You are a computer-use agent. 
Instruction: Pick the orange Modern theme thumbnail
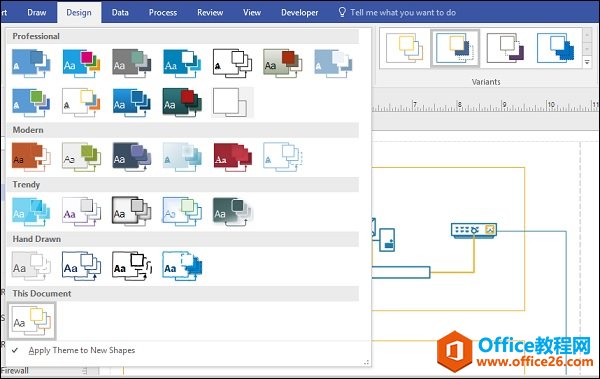[x=31, y=157]
